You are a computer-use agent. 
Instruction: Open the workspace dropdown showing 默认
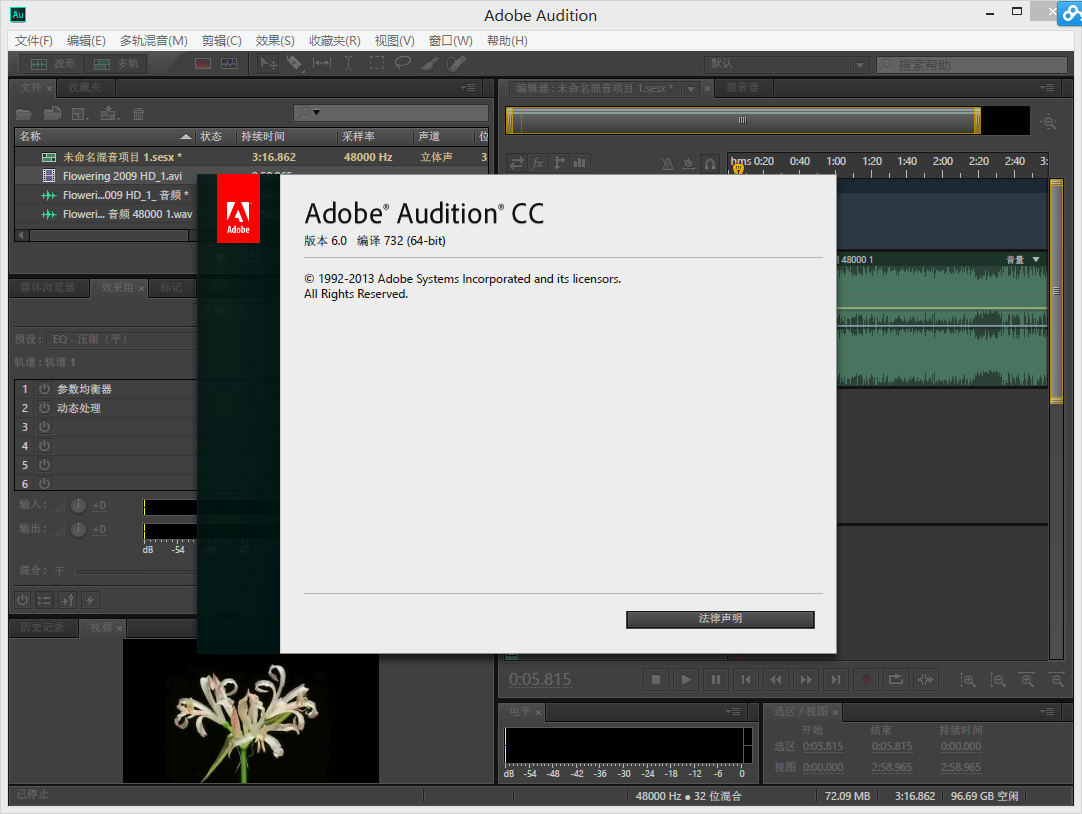[785, 65]
